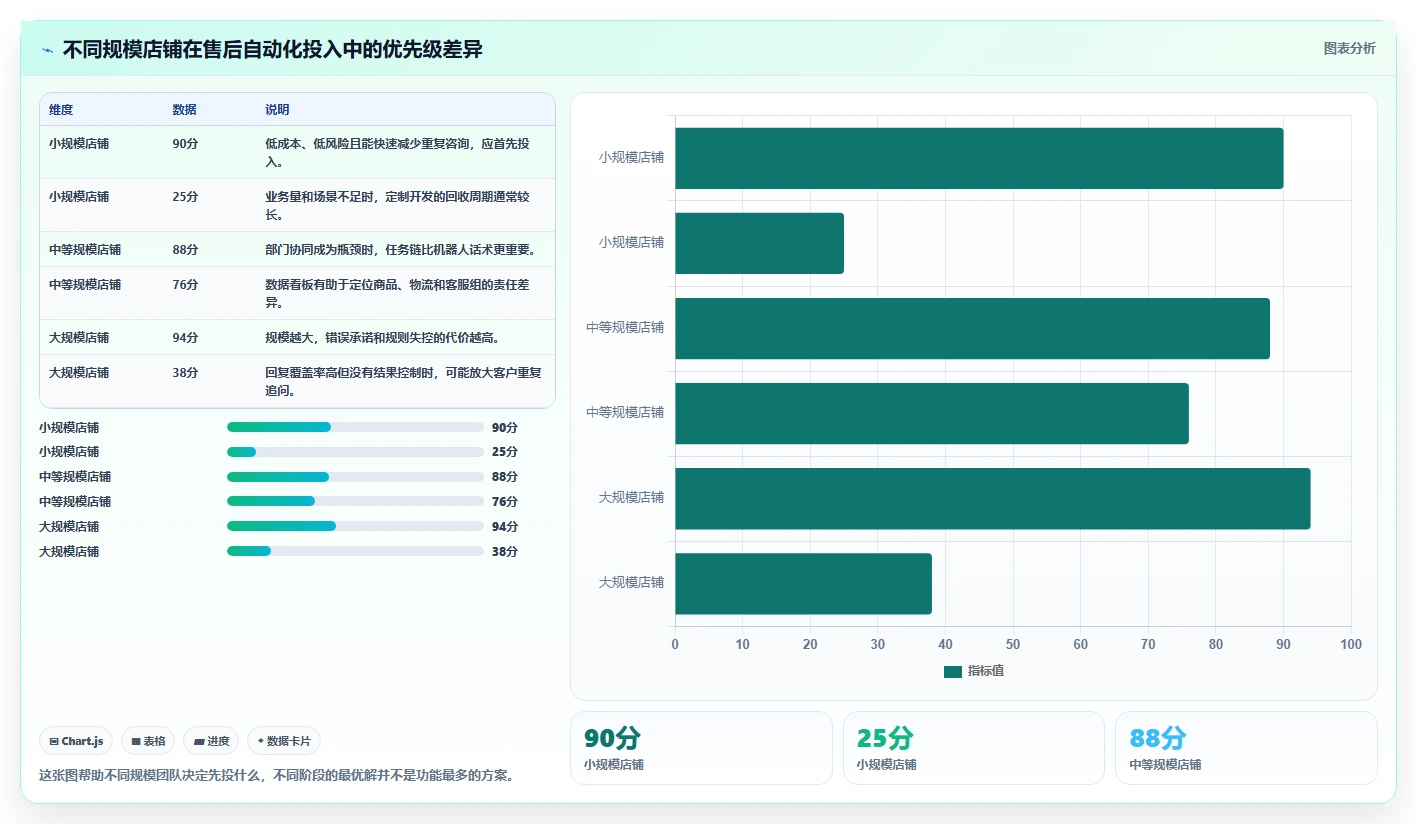Image resolution: width=1417 pixels, height=824 pixels.
Task: Click the Chart.js tag chip
Action: 77,741
